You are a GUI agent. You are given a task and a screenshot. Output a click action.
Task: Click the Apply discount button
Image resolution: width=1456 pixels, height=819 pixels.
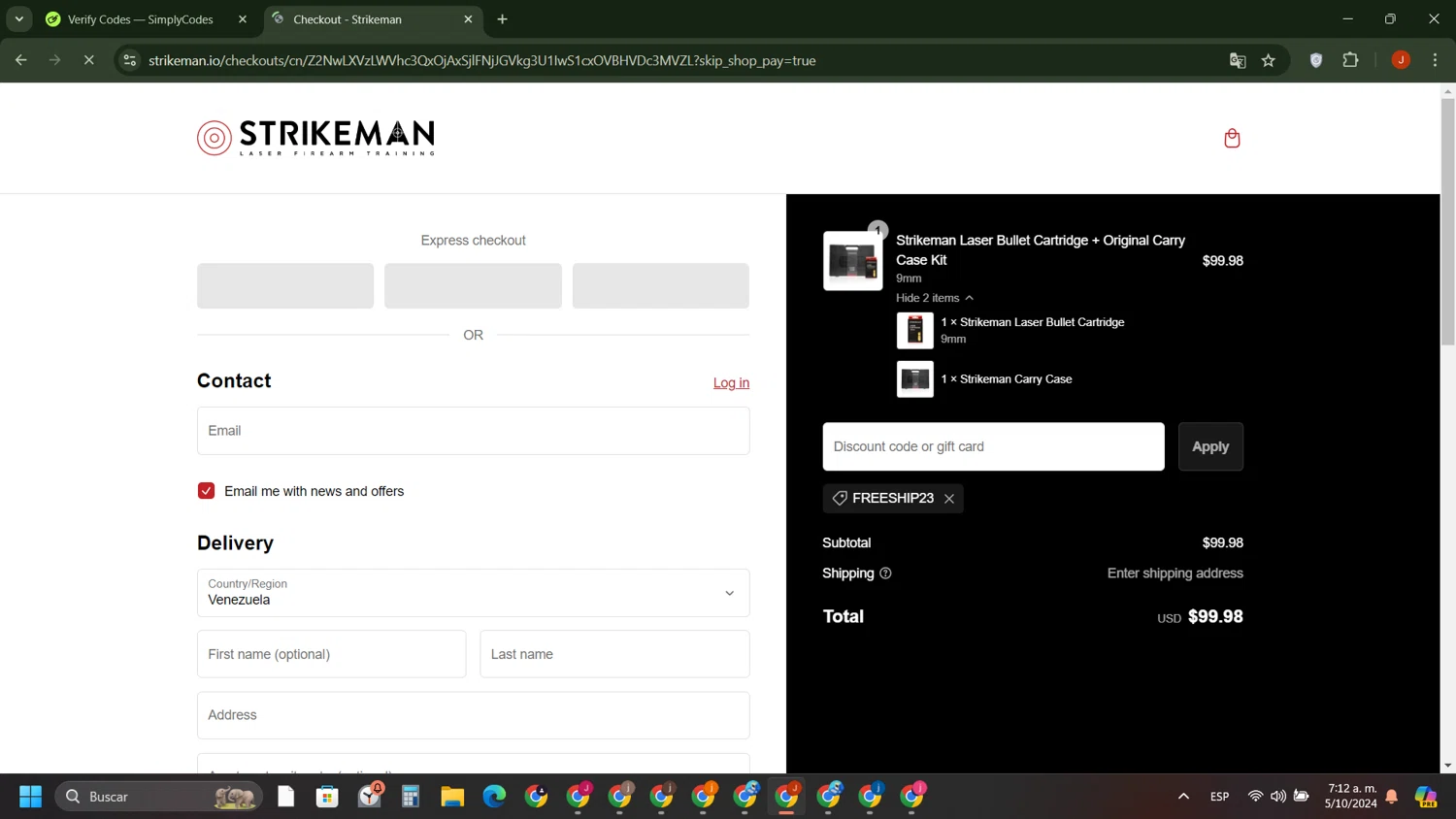click(x=1210, y=446)
